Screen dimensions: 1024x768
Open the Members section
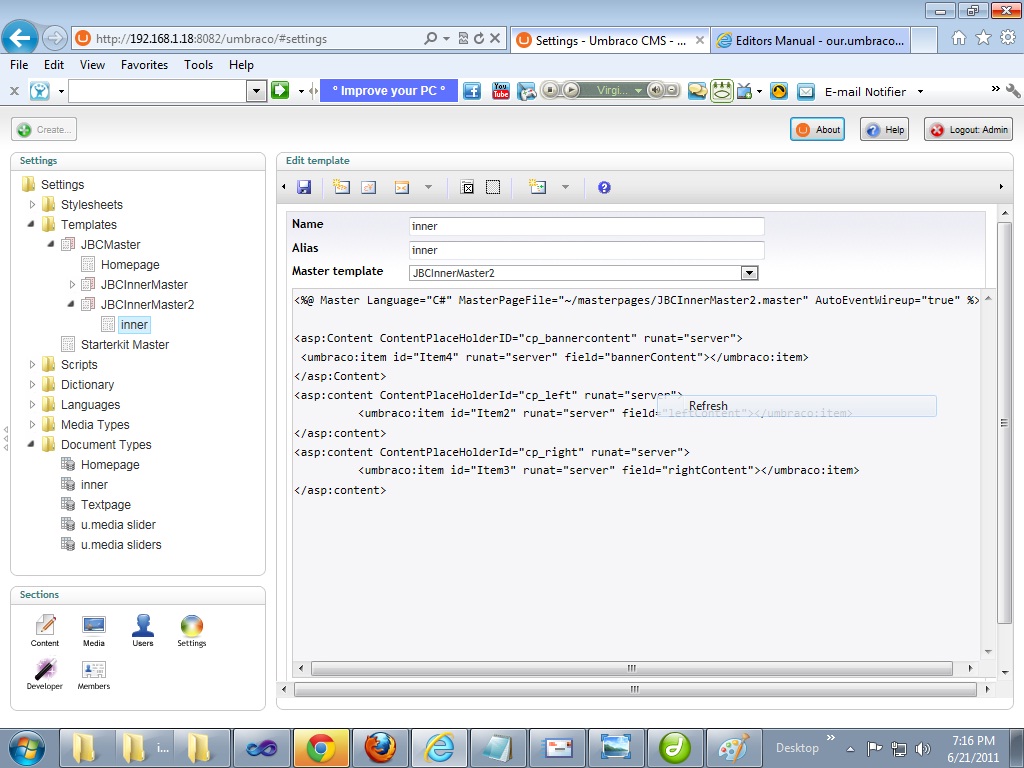94,671
